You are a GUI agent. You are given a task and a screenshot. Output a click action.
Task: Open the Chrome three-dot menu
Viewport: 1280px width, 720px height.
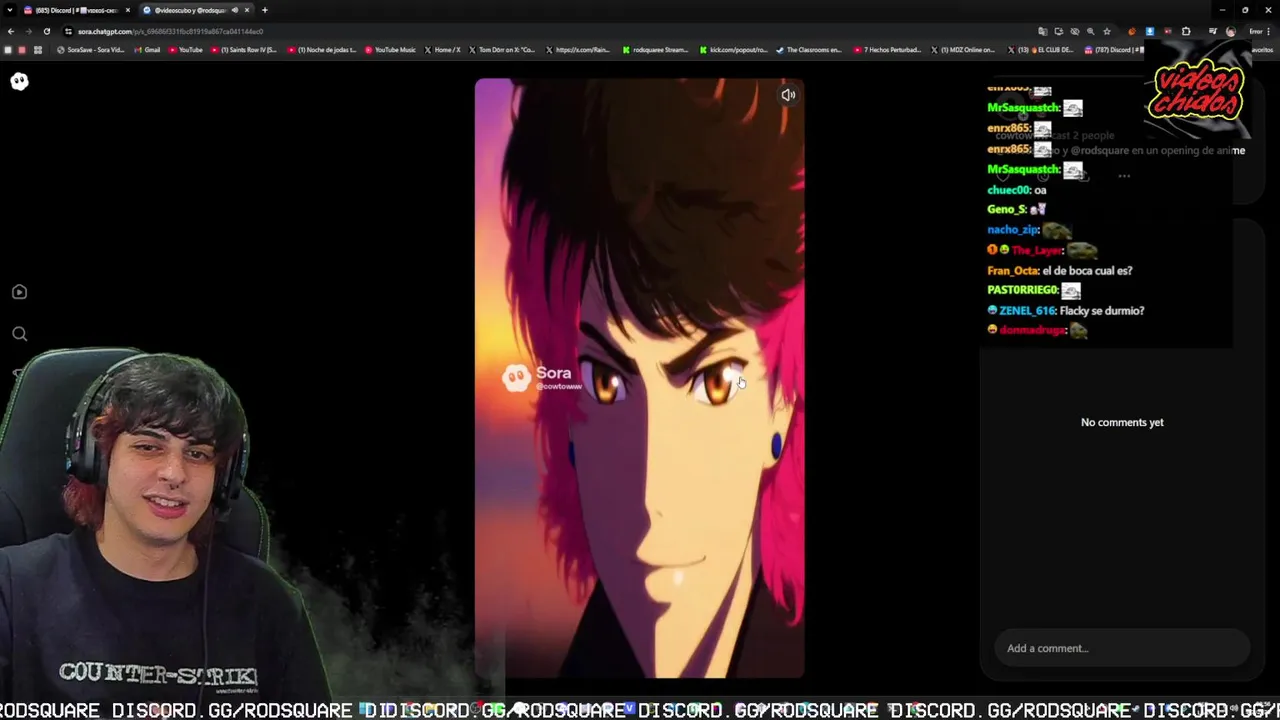pos(1268,31)
